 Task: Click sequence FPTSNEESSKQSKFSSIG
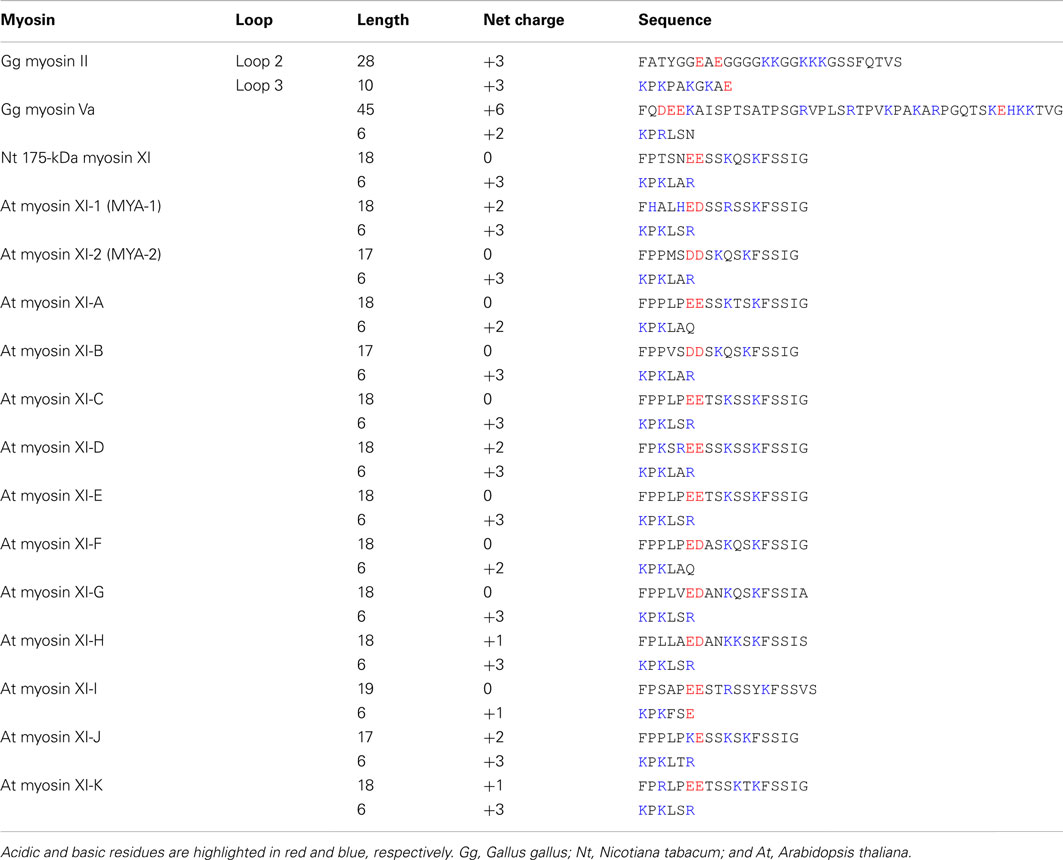coord(723,159)
